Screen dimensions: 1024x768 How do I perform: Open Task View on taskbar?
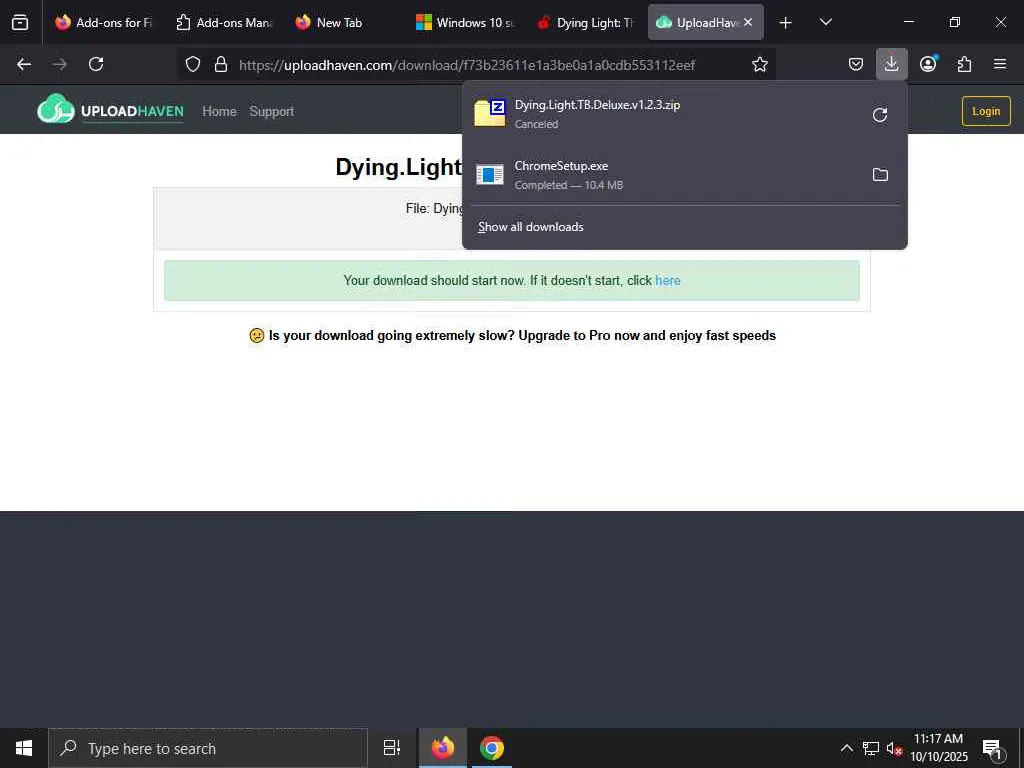tap(392, 748)
